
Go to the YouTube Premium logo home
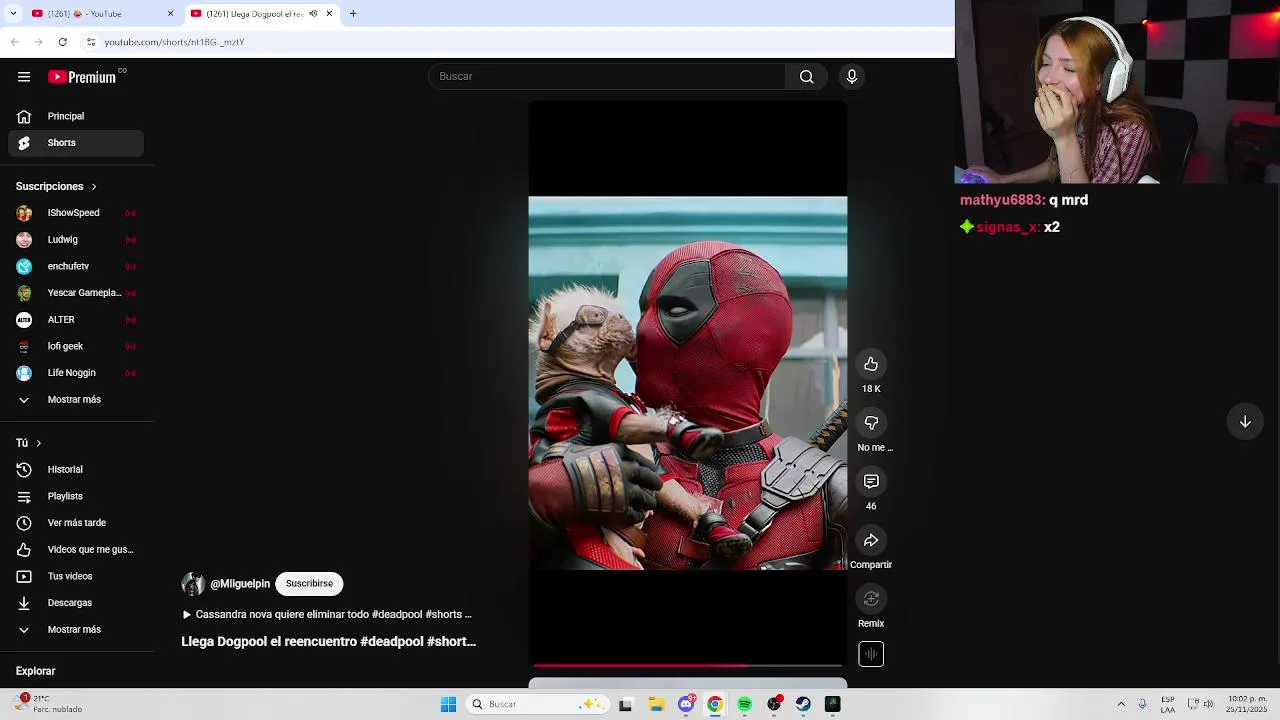[82, 77]
